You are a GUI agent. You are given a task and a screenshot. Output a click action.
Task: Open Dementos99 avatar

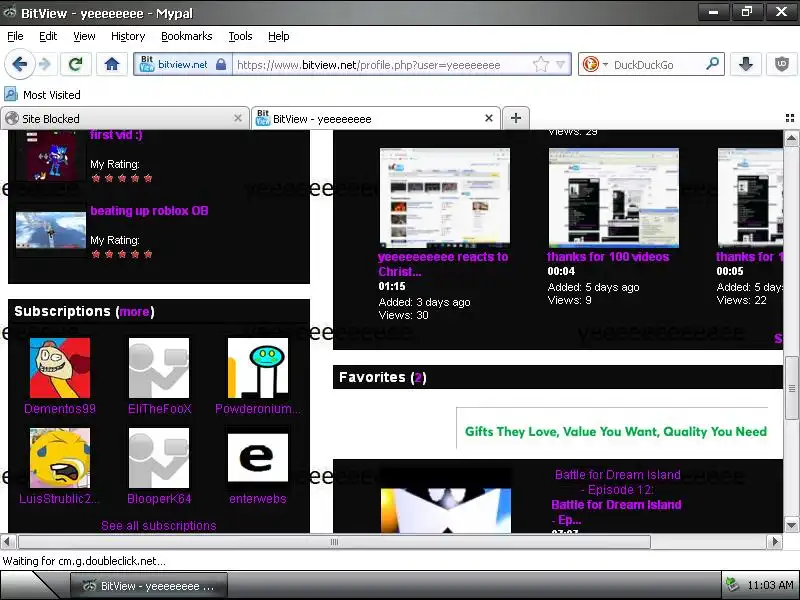[60, 368]
